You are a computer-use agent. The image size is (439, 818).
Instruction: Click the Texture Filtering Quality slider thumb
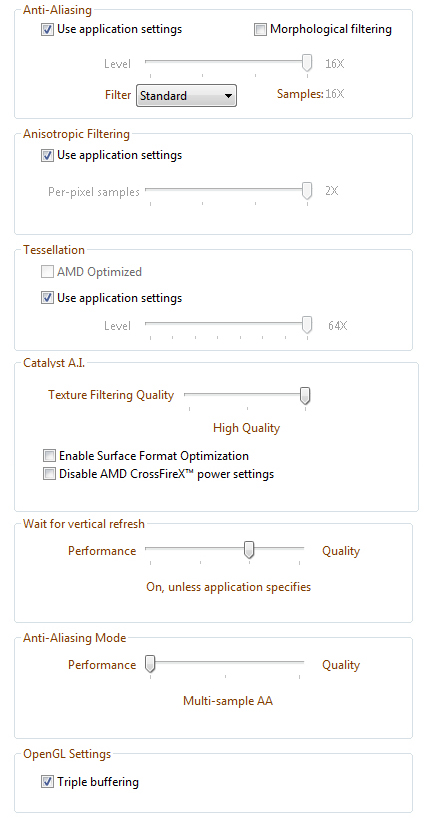(305, 395)
